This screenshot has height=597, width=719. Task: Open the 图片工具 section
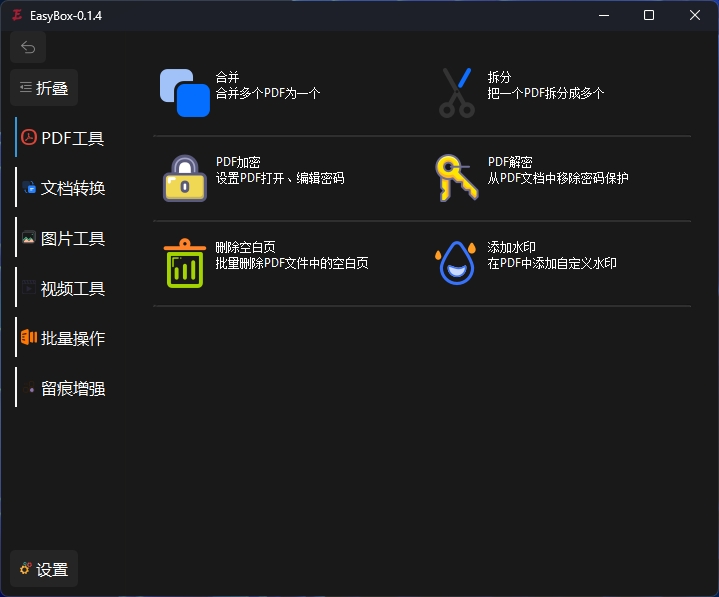(73, 238)
